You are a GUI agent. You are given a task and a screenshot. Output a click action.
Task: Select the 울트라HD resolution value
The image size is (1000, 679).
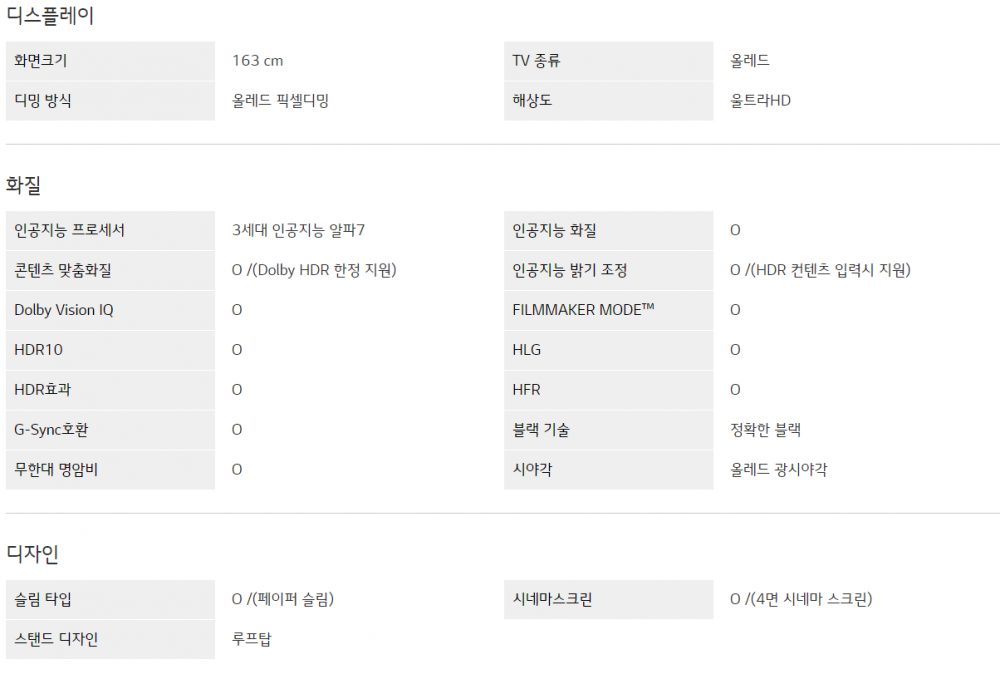click(760, 101)
